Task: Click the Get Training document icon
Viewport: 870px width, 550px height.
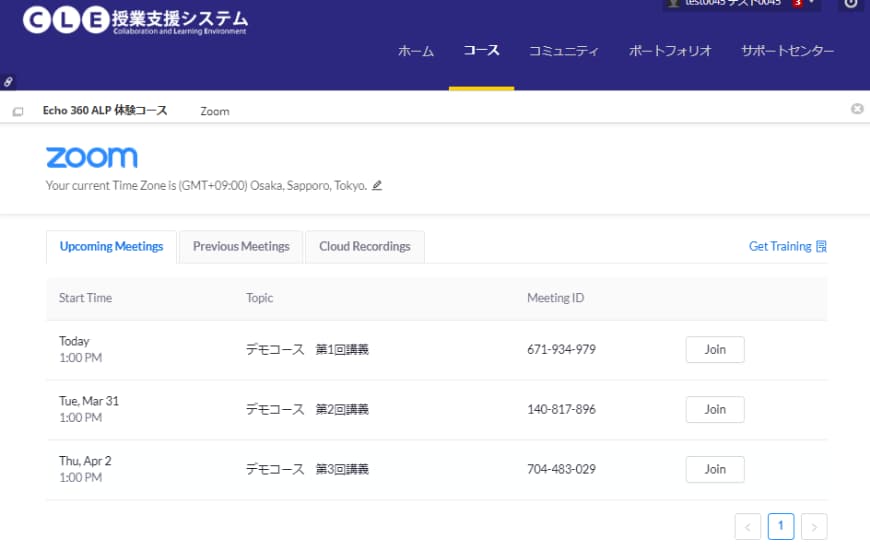Action: point(821,246)
